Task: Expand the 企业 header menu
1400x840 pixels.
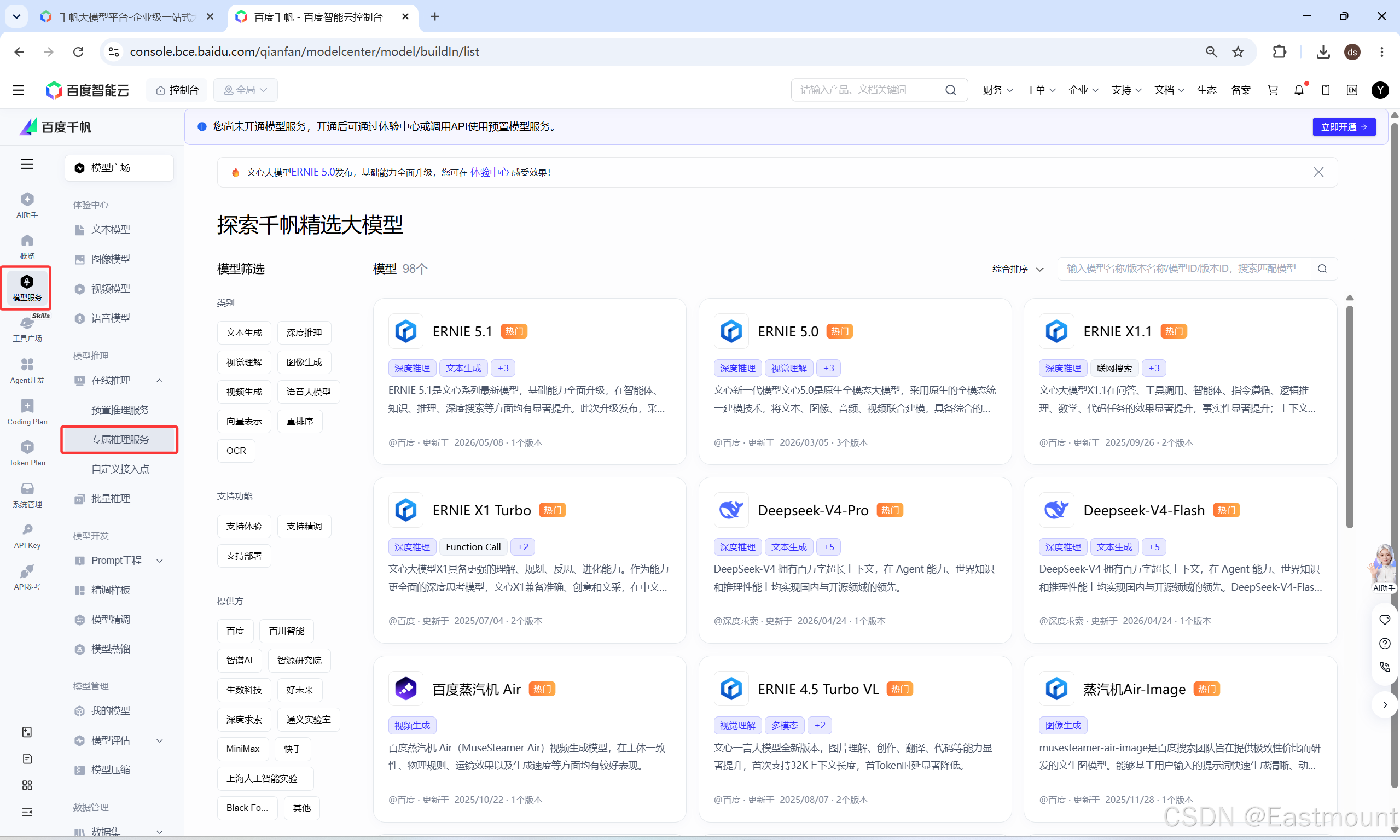Action: (x=1084, y=90)
